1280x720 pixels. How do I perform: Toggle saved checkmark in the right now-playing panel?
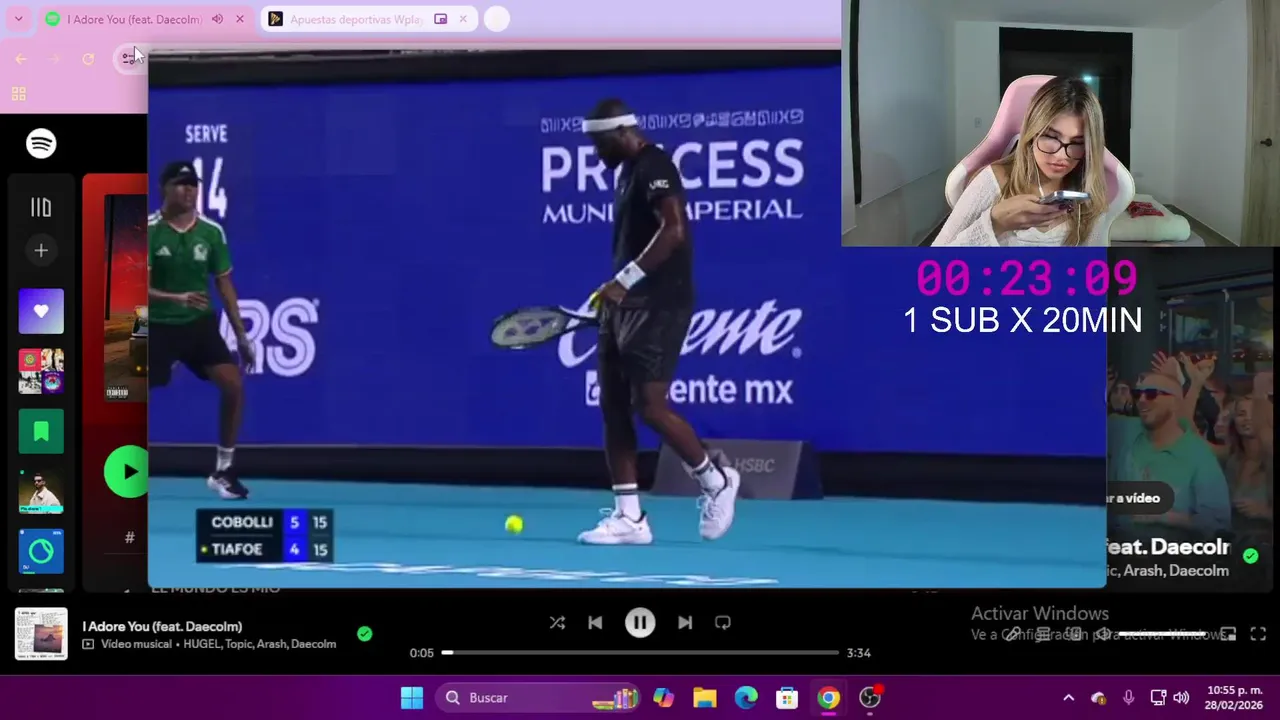coord(1251,556)
